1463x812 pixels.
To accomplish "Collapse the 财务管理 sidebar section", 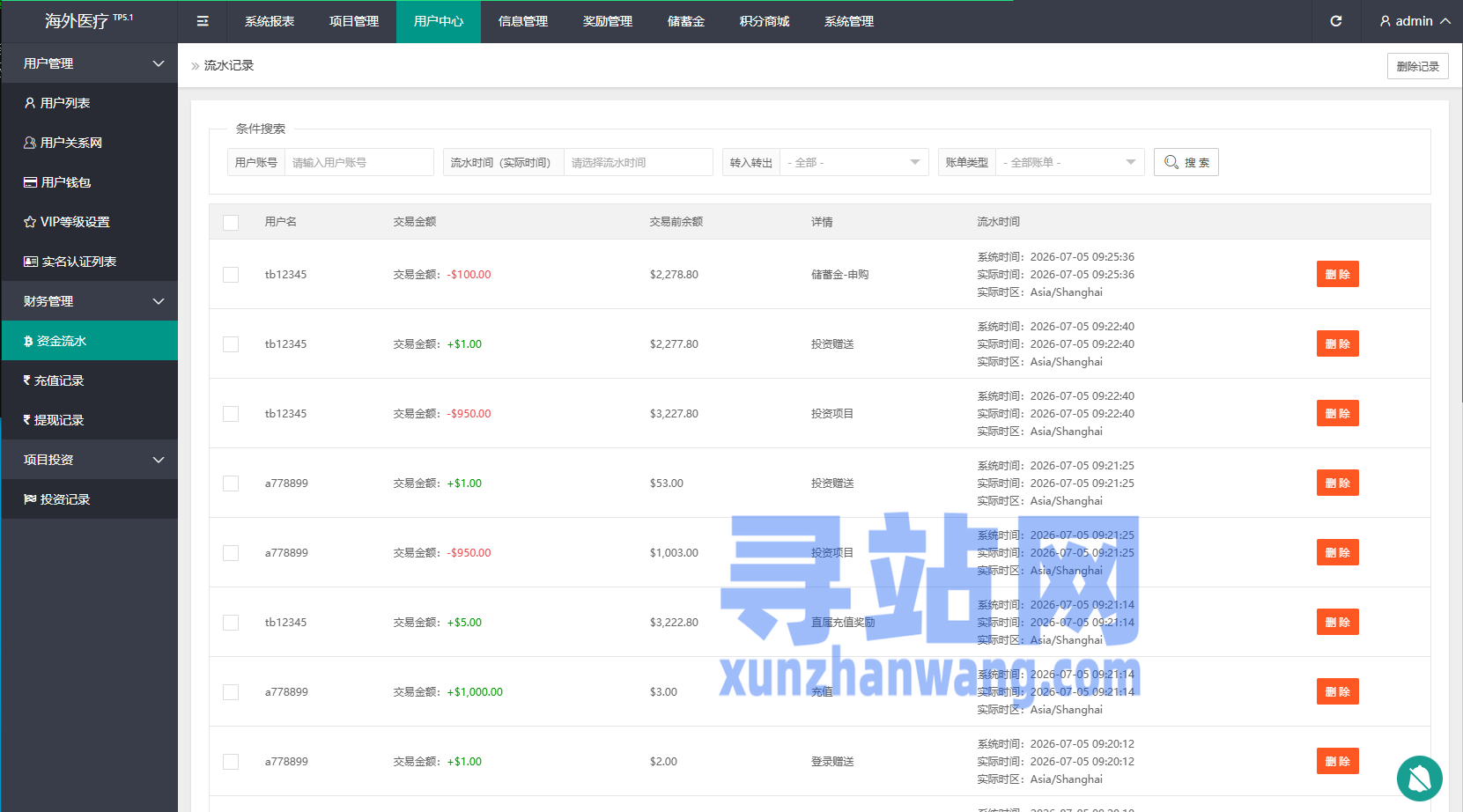I will pos(89,301).
